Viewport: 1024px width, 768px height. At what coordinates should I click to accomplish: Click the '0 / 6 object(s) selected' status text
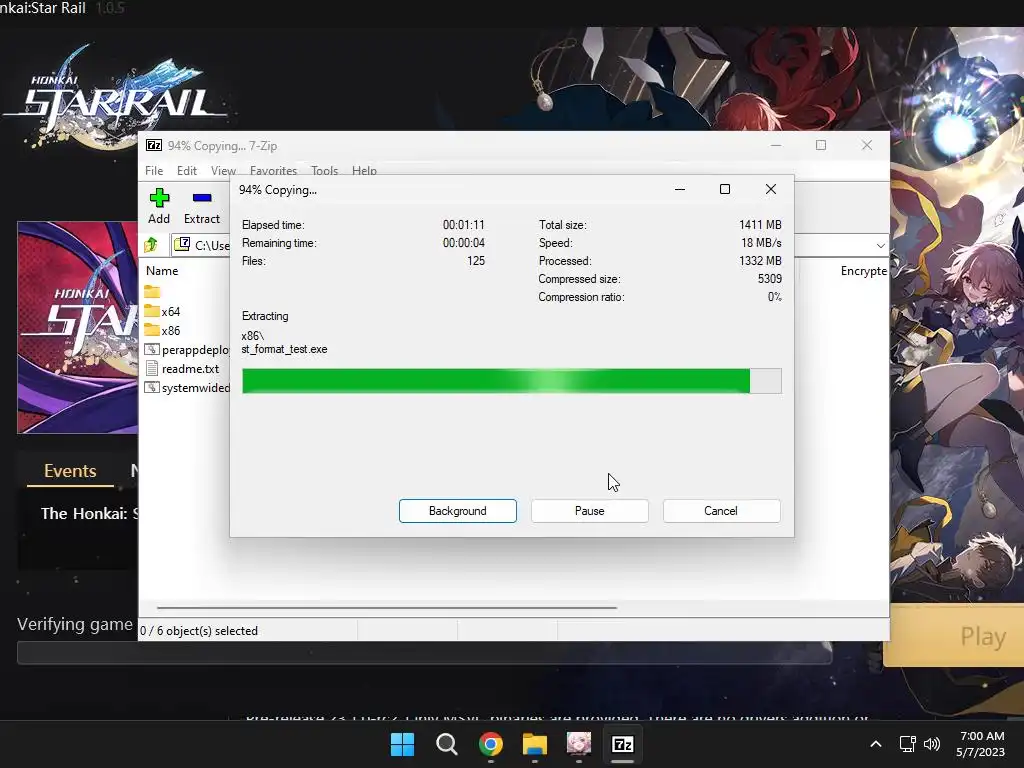pyautogui.click(x=199, y=631)
